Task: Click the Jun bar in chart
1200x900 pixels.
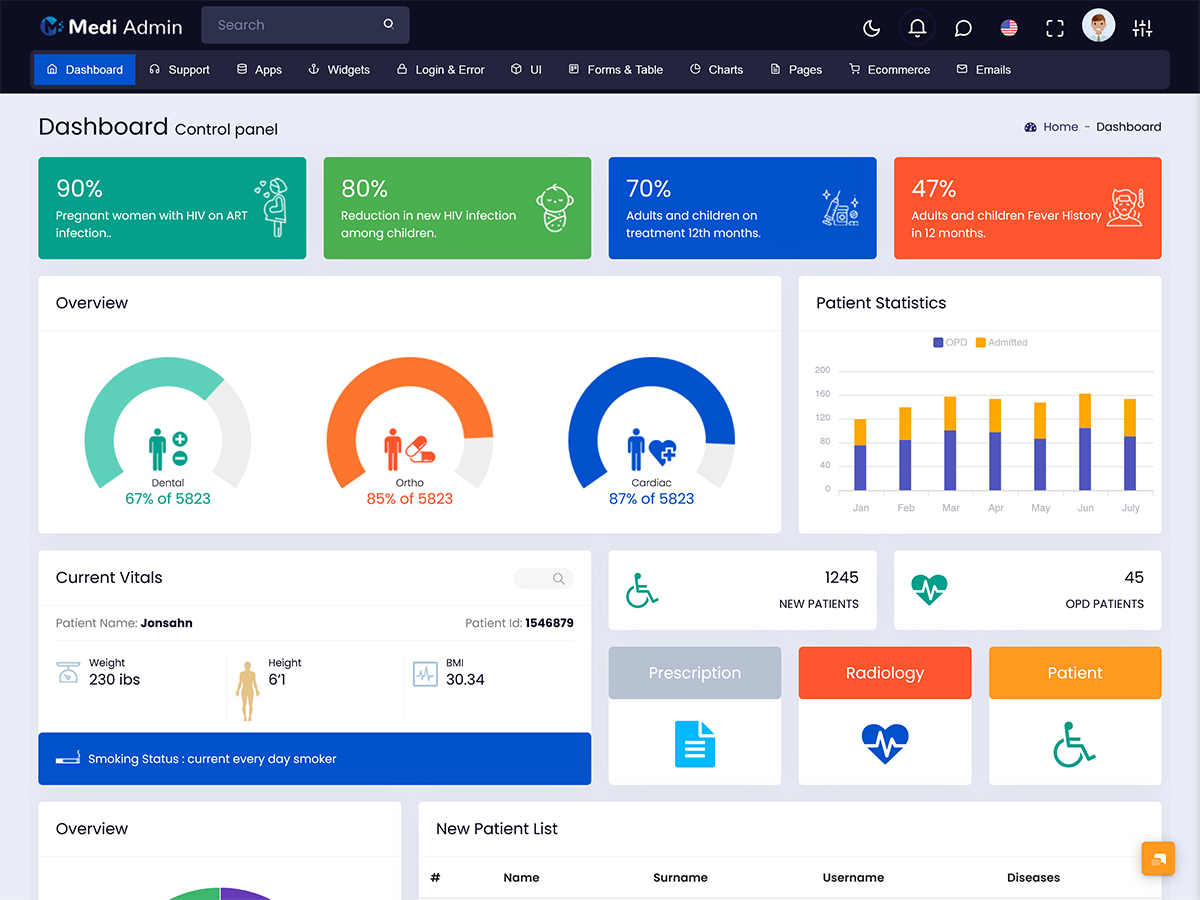Action: click(1085, 442)
